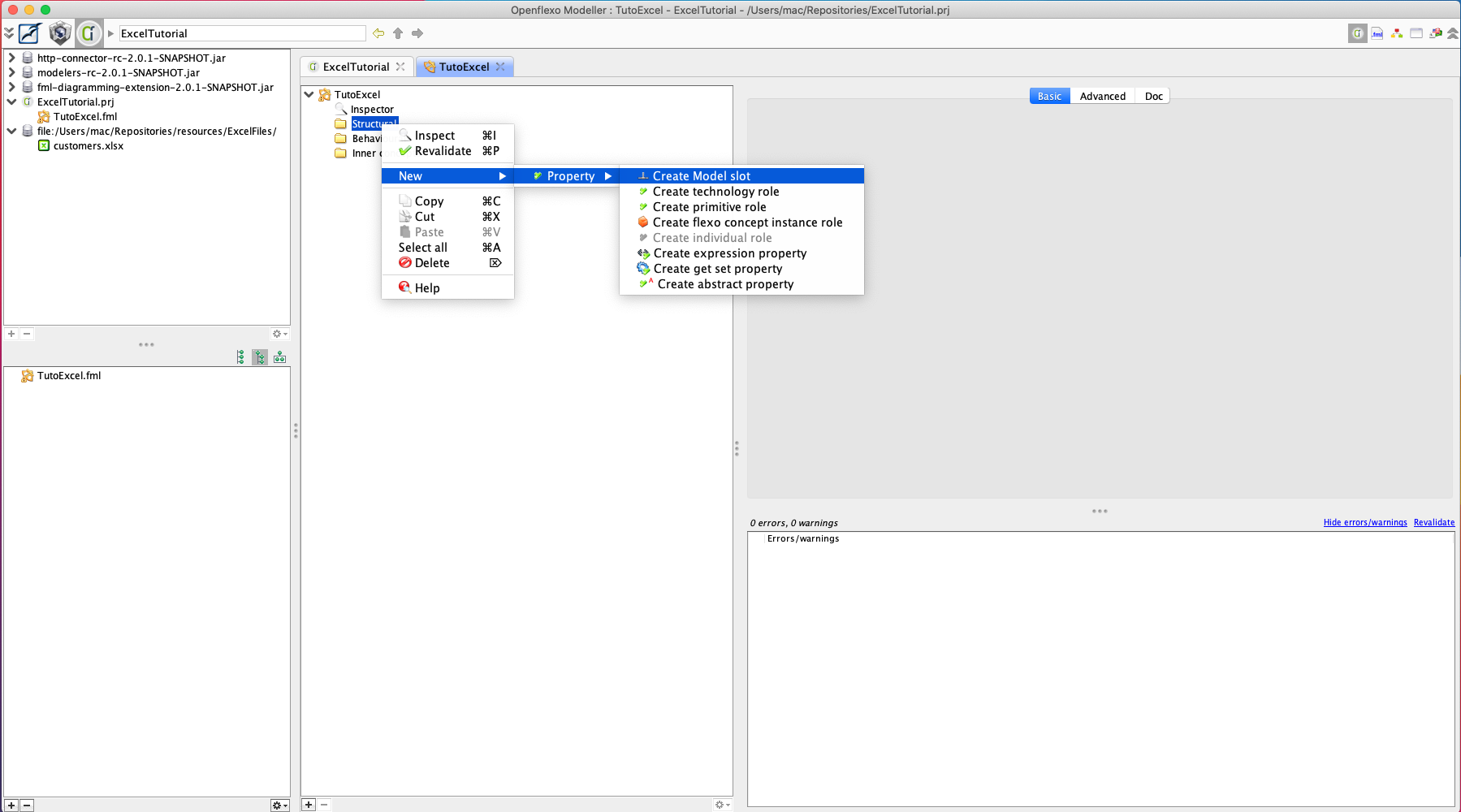The height and width of the screenshot is (812, 1461).
Task: Collapse the TutoExcel root node in editor
Action: 309,94
